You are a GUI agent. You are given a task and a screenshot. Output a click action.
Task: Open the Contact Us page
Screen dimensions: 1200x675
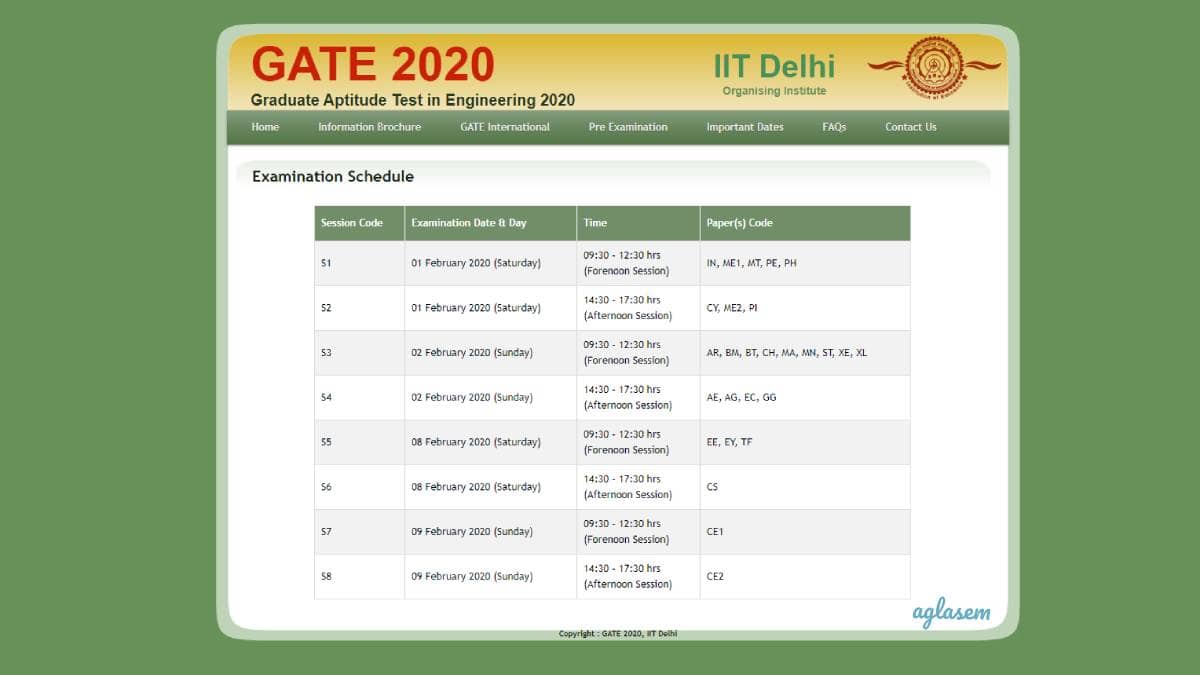pos(910,127)
